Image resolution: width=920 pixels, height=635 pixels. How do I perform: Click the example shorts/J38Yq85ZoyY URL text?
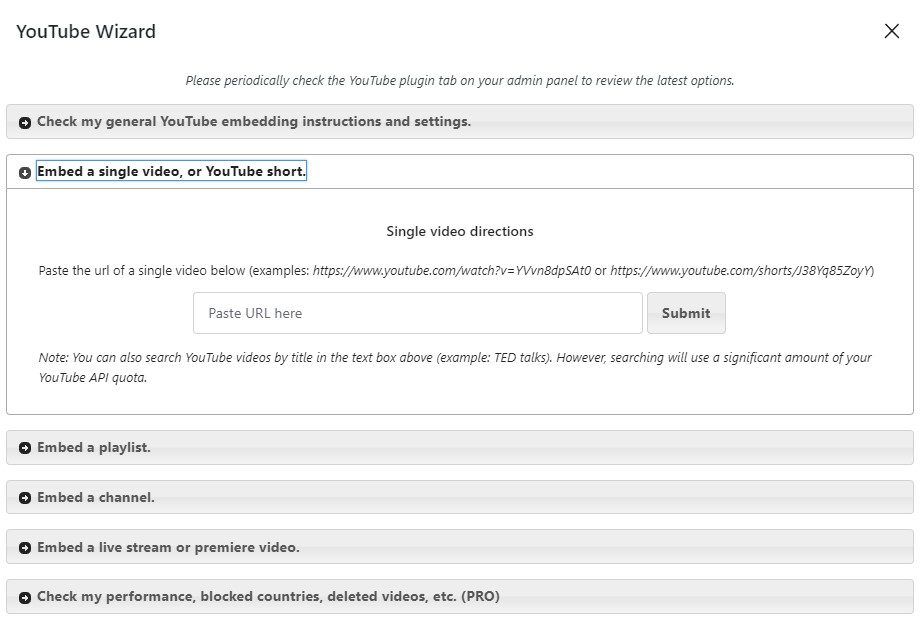[742, 271]
